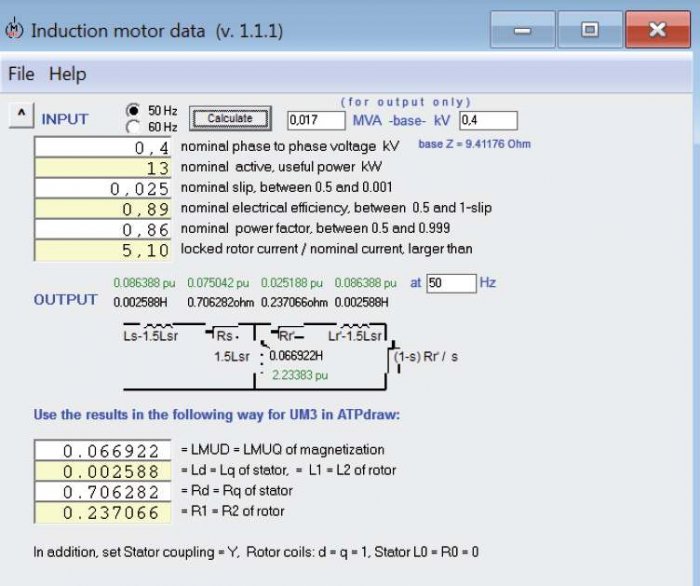Screen dimensions: 700x586
Task: Click the 0.025188 pu value
Action: [x=292, y=283]
